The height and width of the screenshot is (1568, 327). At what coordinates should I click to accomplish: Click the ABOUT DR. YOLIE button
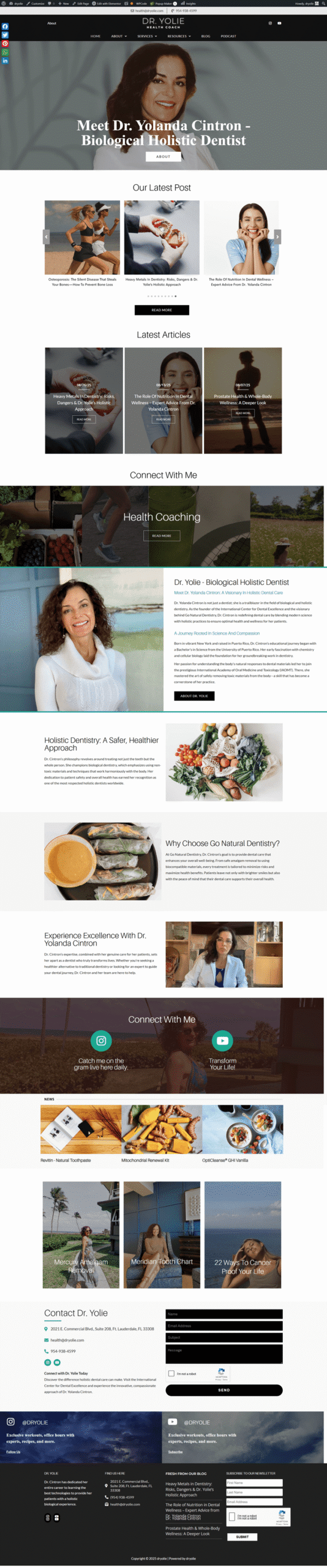coord(194,696)
